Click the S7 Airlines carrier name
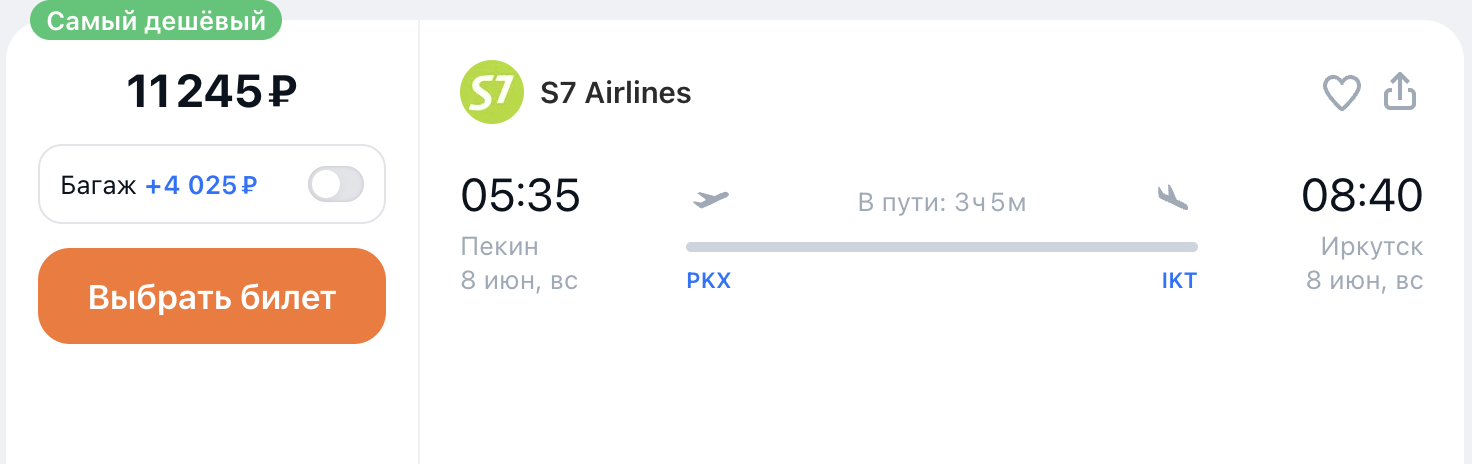1472x464 pixels. (x=616, y=93)
